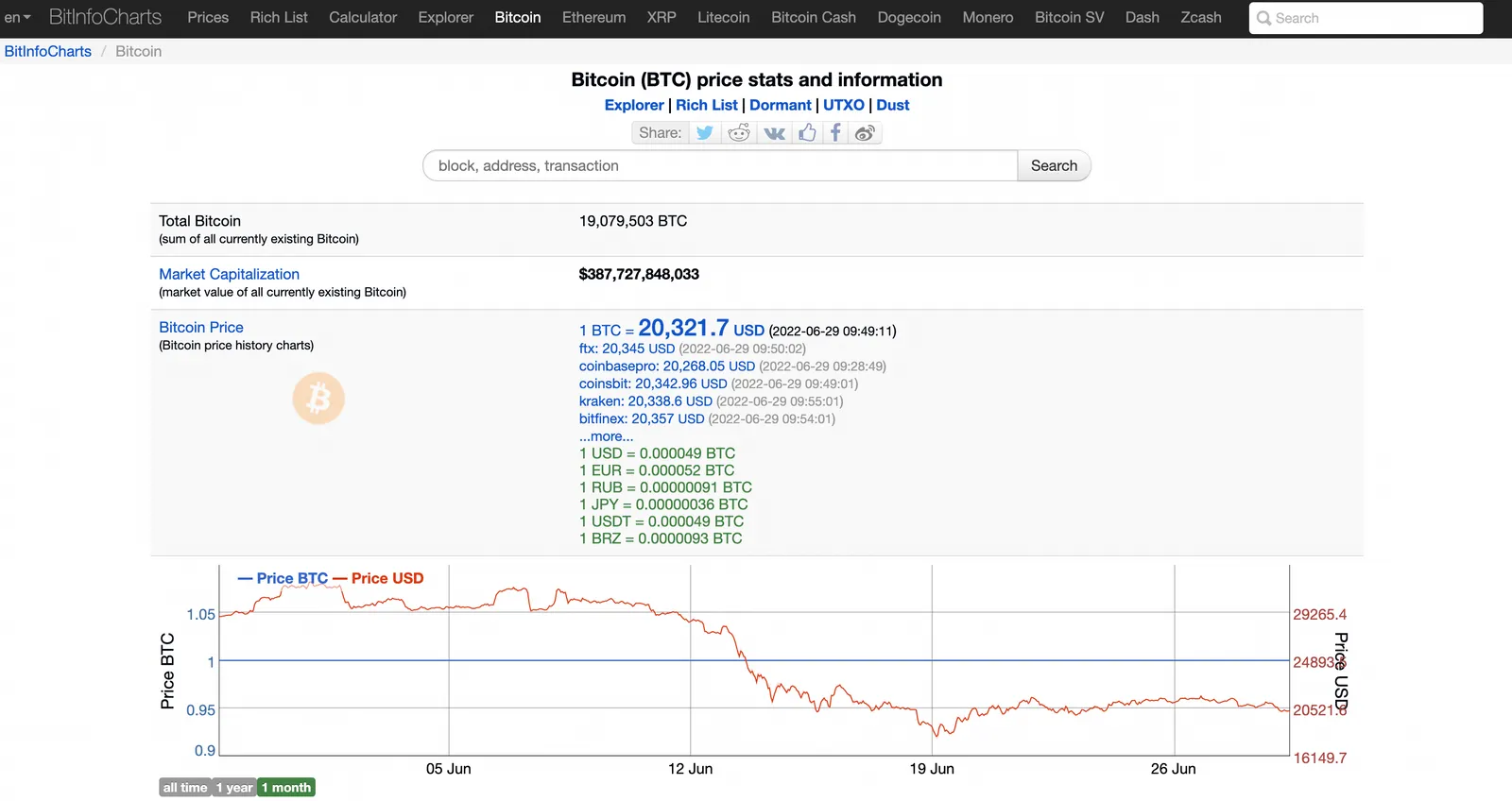The width and height of the screenshot is (1512, 801).
Task: Click the 20,321.7 USD price value
Action: point(701,328)
